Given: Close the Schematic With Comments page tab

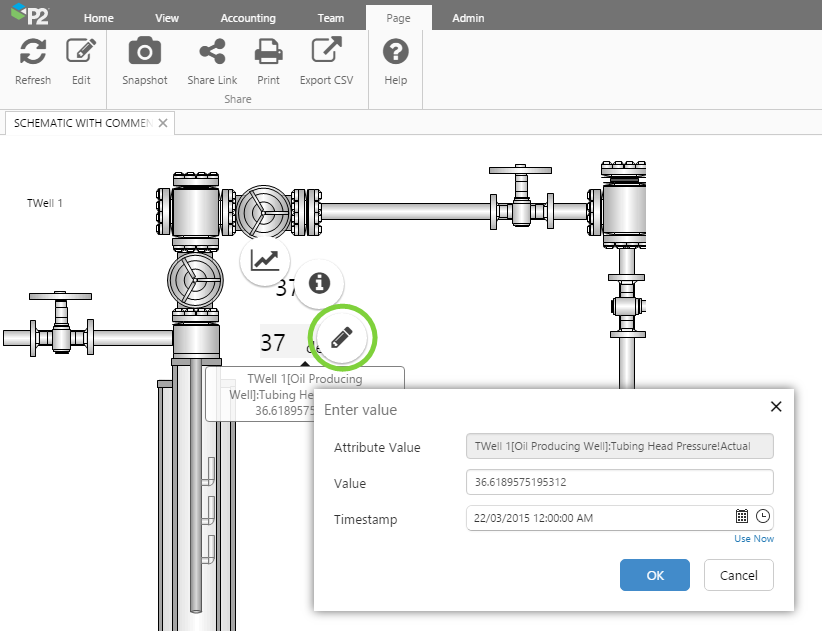Looking at the screenshot, I should (164, 123).
